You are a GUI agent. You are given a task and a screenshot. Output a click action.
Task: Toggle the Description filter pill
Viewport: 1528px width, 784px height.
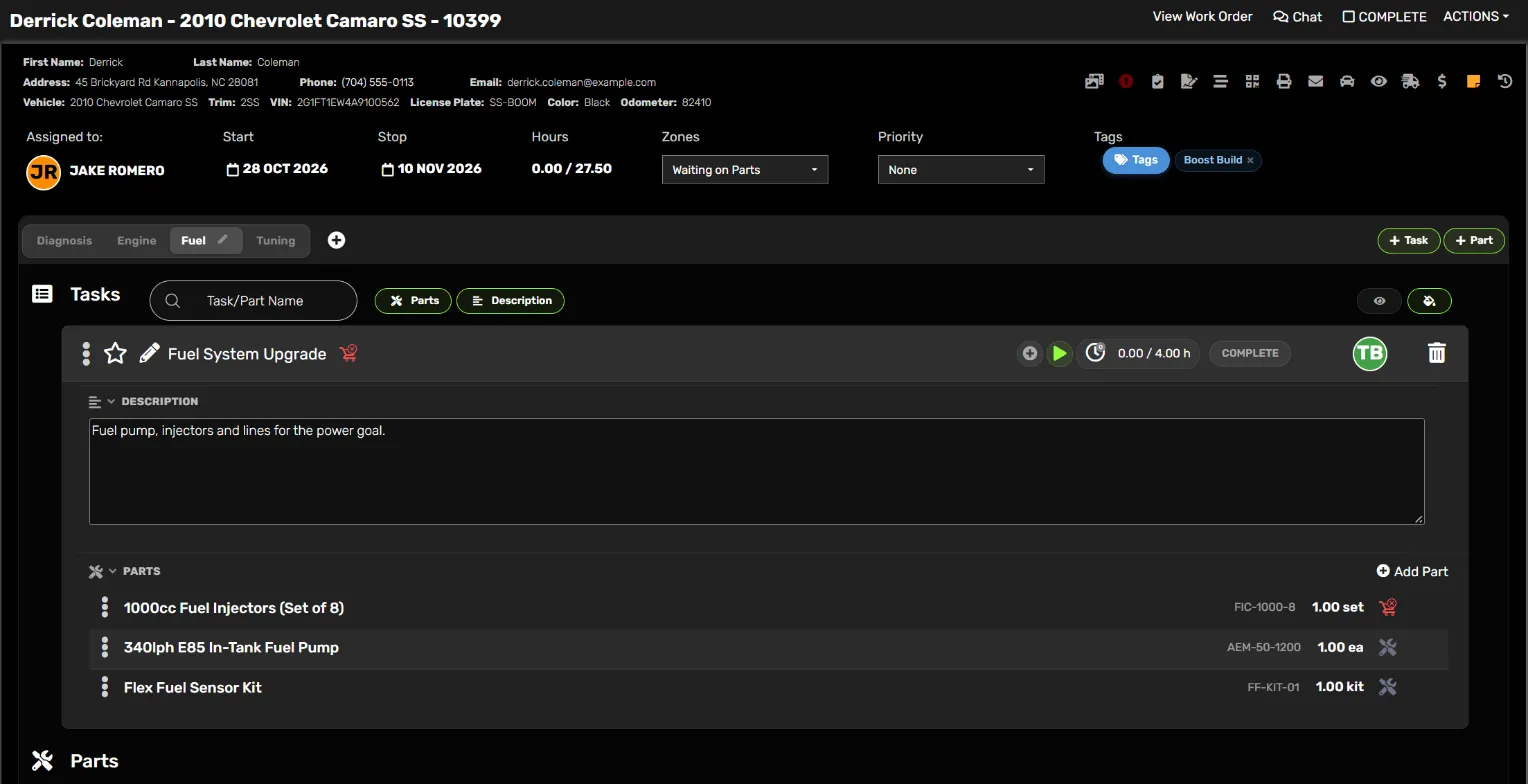[x=511, y=300]
